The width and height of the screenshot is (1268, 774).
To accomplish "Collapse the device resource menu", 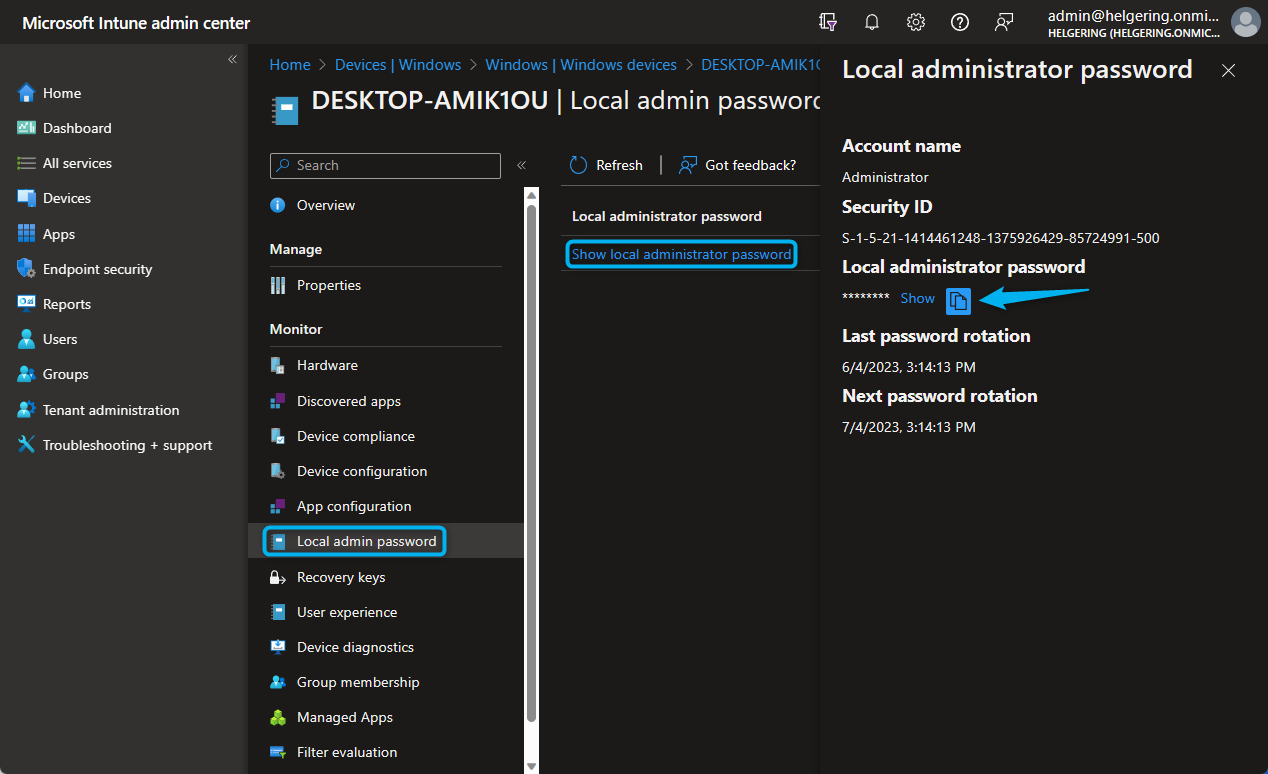I will click(521, 165).
